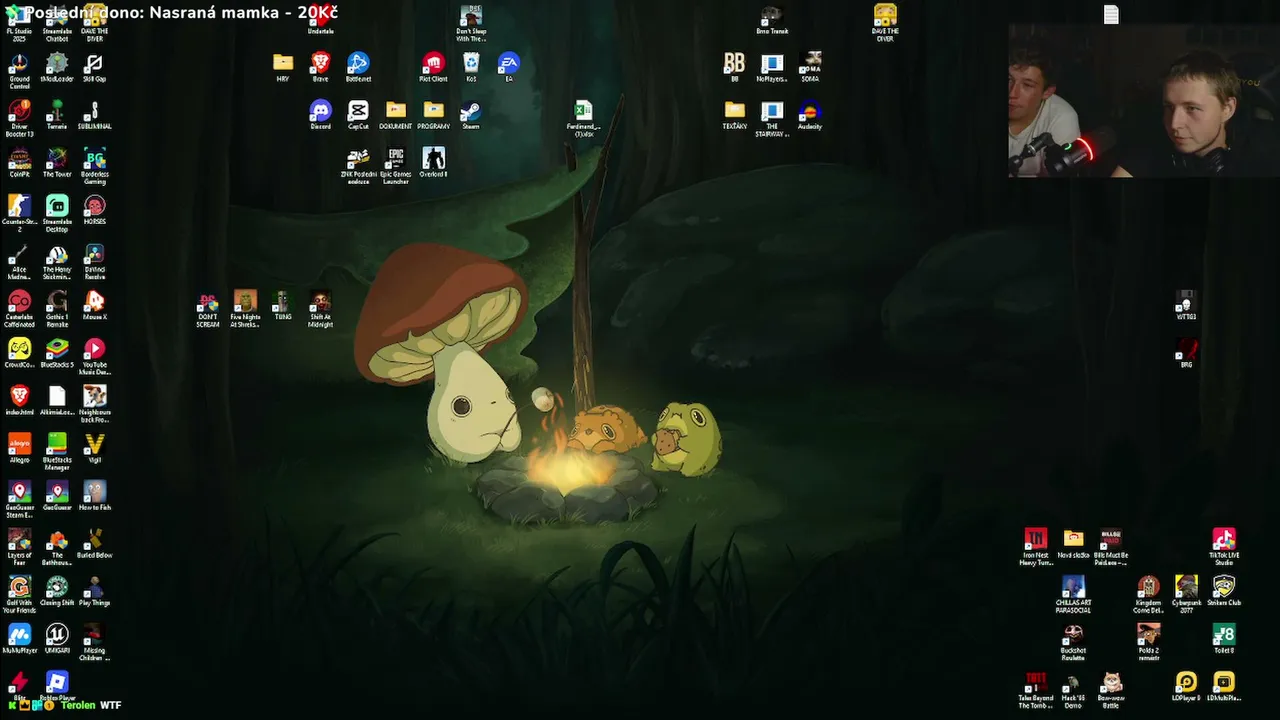The height and width of the screenshot is (720, 1280).
Task: Launch LDPlayer 9
Action: (1186, 686)
